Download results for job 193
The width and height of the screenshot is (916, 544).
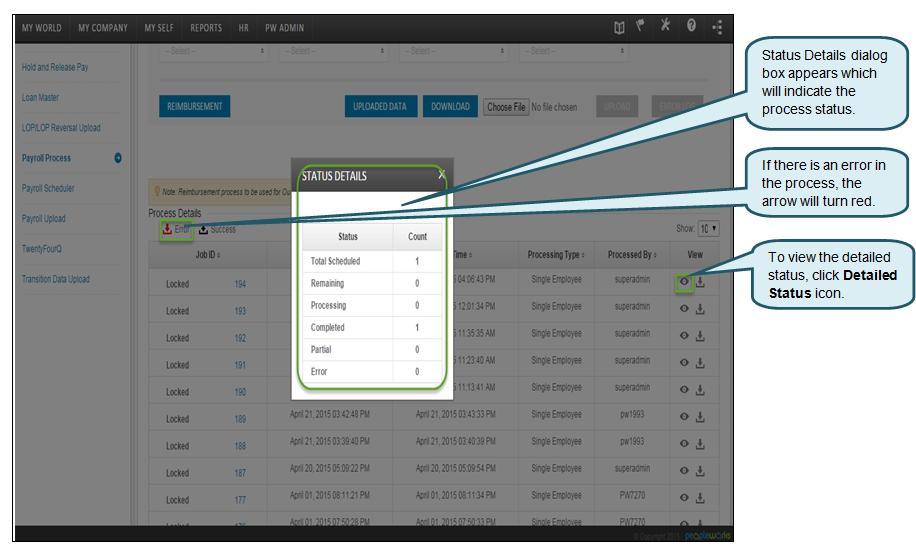(x=700, y=309)
